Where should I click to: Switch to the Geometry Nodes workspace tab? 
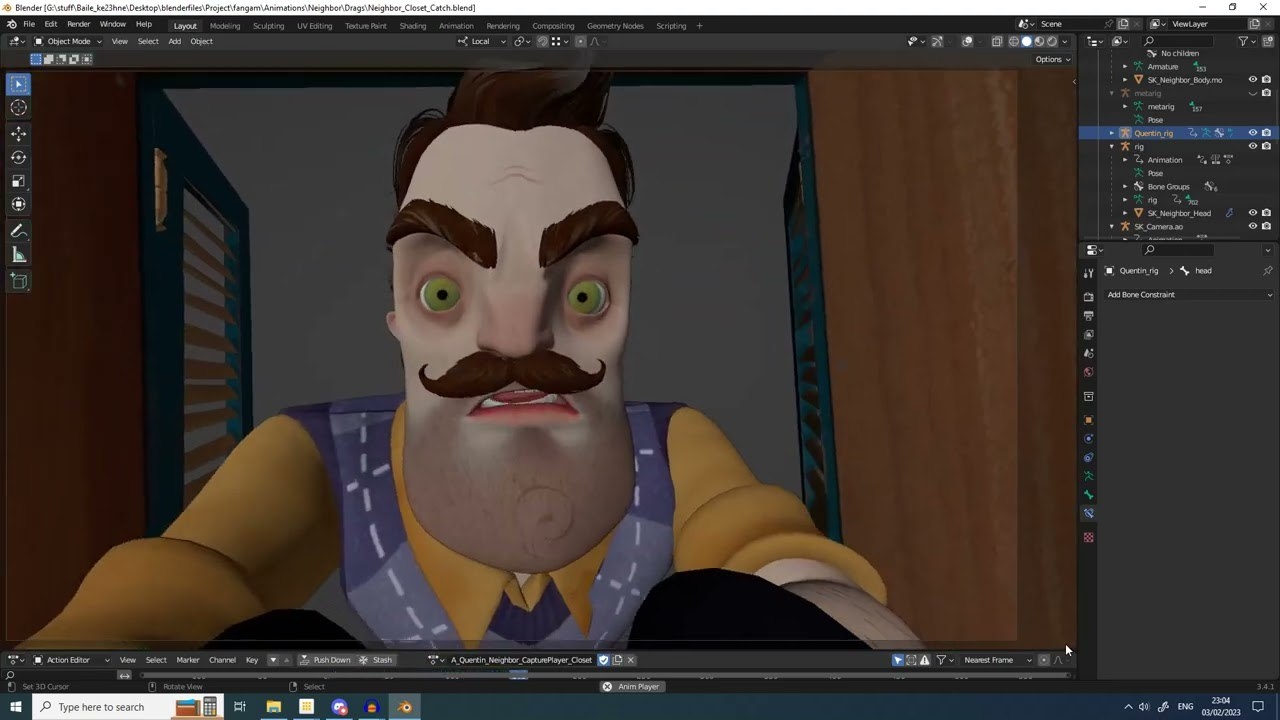(615, 26)
